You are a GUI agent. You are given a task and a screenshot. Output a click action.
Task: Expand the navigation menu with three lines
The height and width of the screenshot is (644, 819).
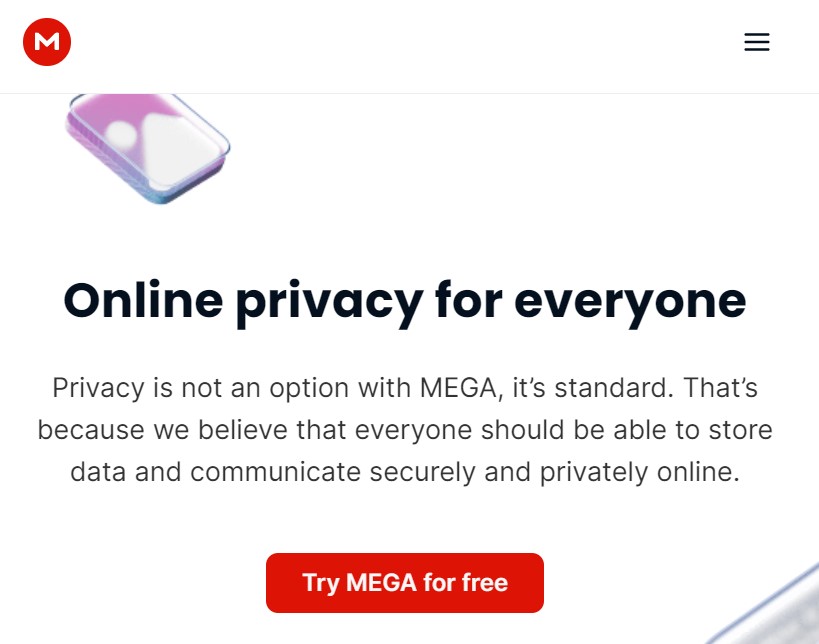pyautogui.click(x=757, y=42)
